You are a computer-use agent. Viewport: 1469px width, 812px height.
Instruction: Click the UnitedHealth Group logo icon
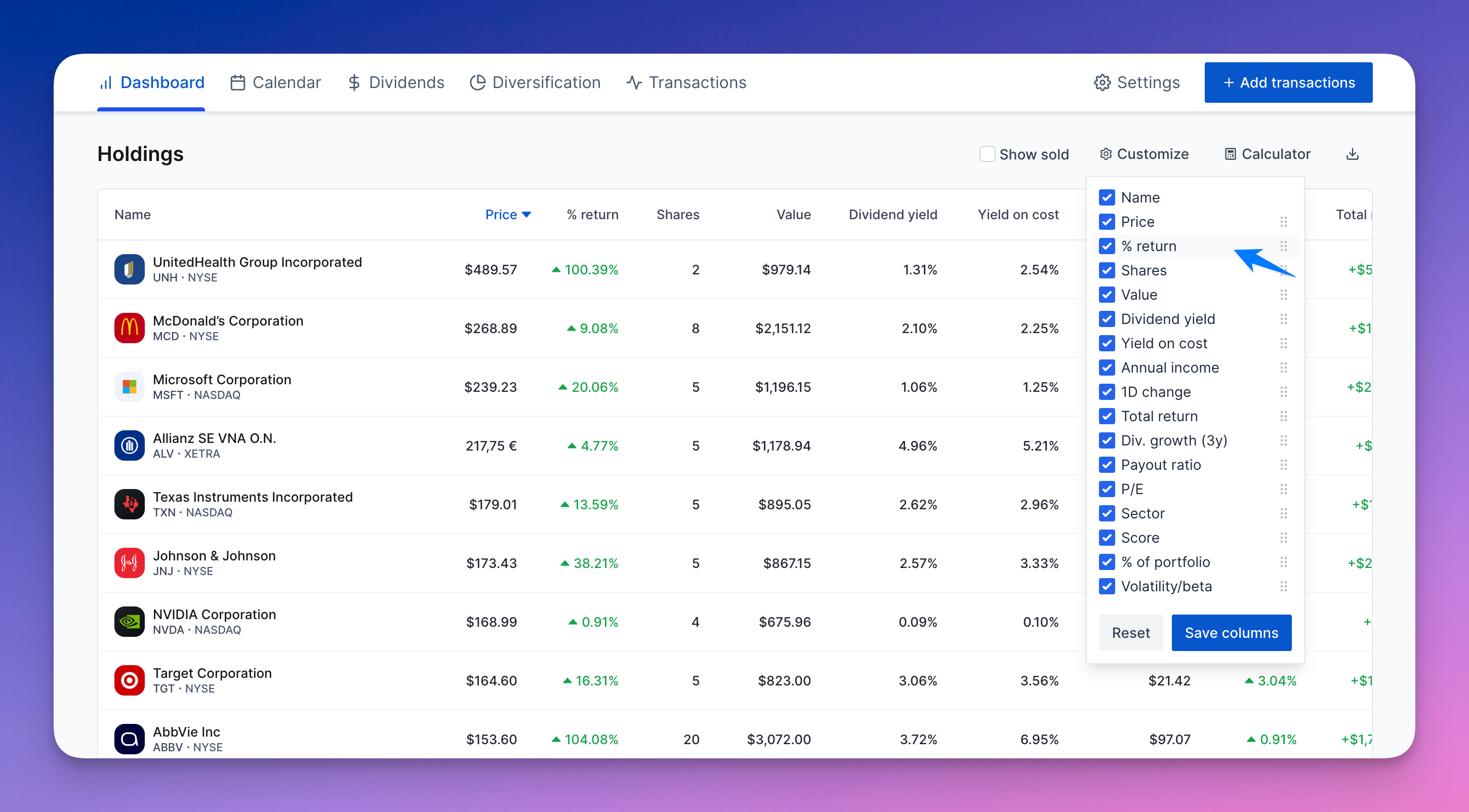(129, 269)
